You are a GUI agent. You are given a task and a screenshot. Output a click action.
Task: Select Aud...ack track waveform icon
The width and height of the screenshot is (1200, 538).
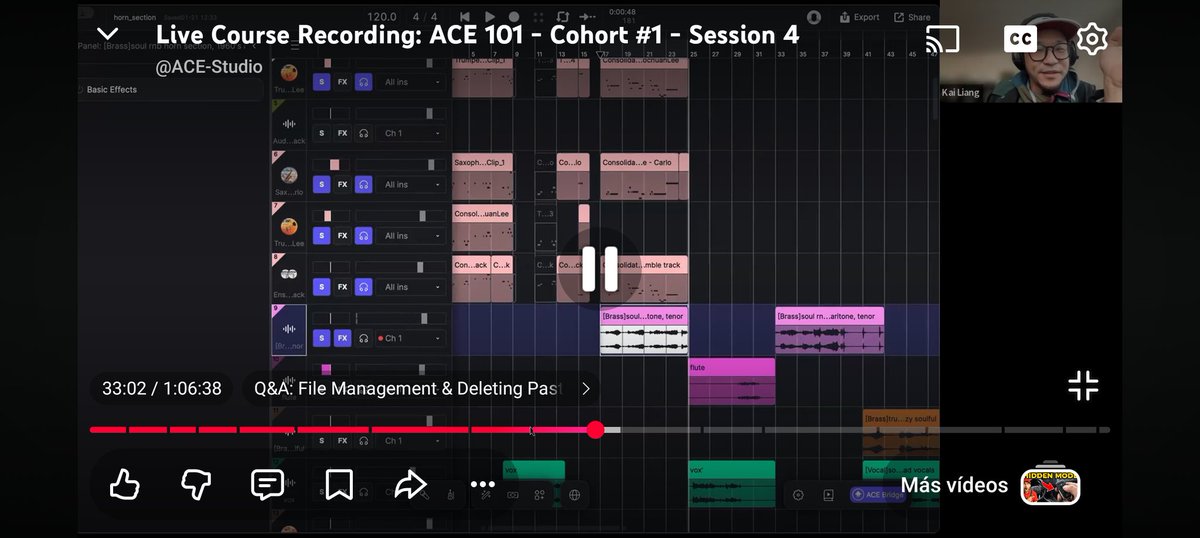[x=289, y=123]
